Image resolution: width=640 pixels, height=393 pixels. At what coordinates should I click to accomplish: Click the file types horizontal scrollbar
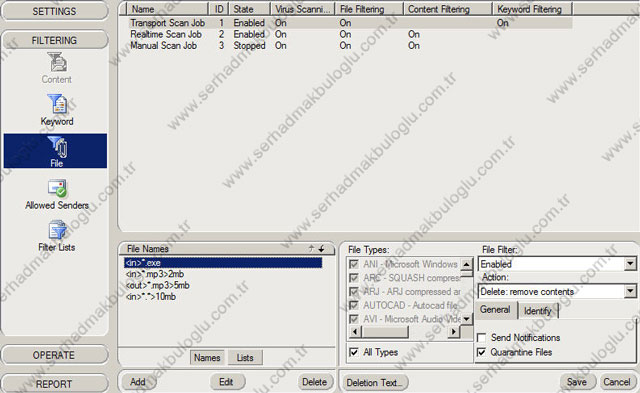pyautogui.click(x=404, y=332)
